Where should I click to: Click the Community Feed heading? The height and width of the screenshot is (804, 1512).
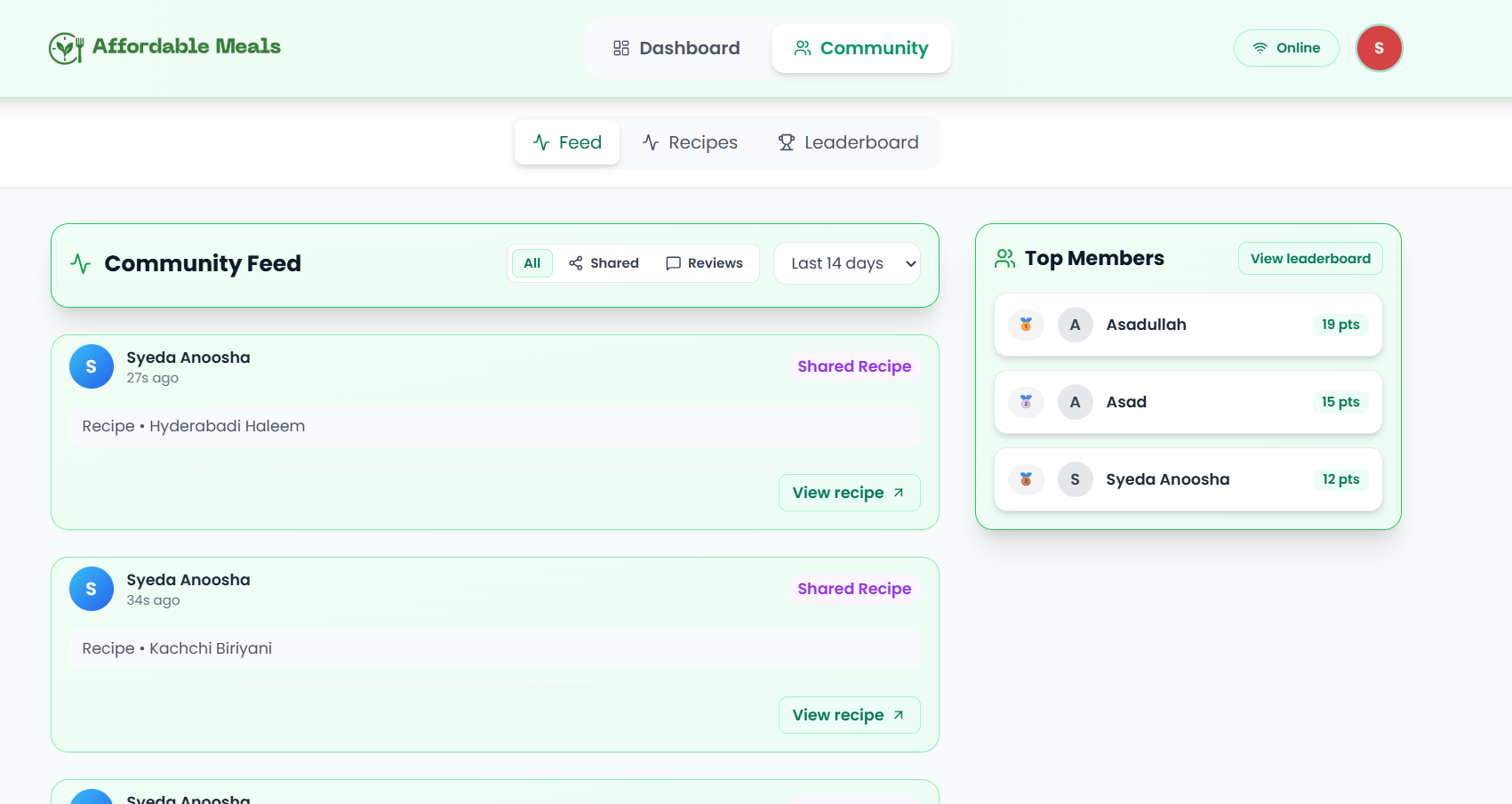tap(203, 263)
